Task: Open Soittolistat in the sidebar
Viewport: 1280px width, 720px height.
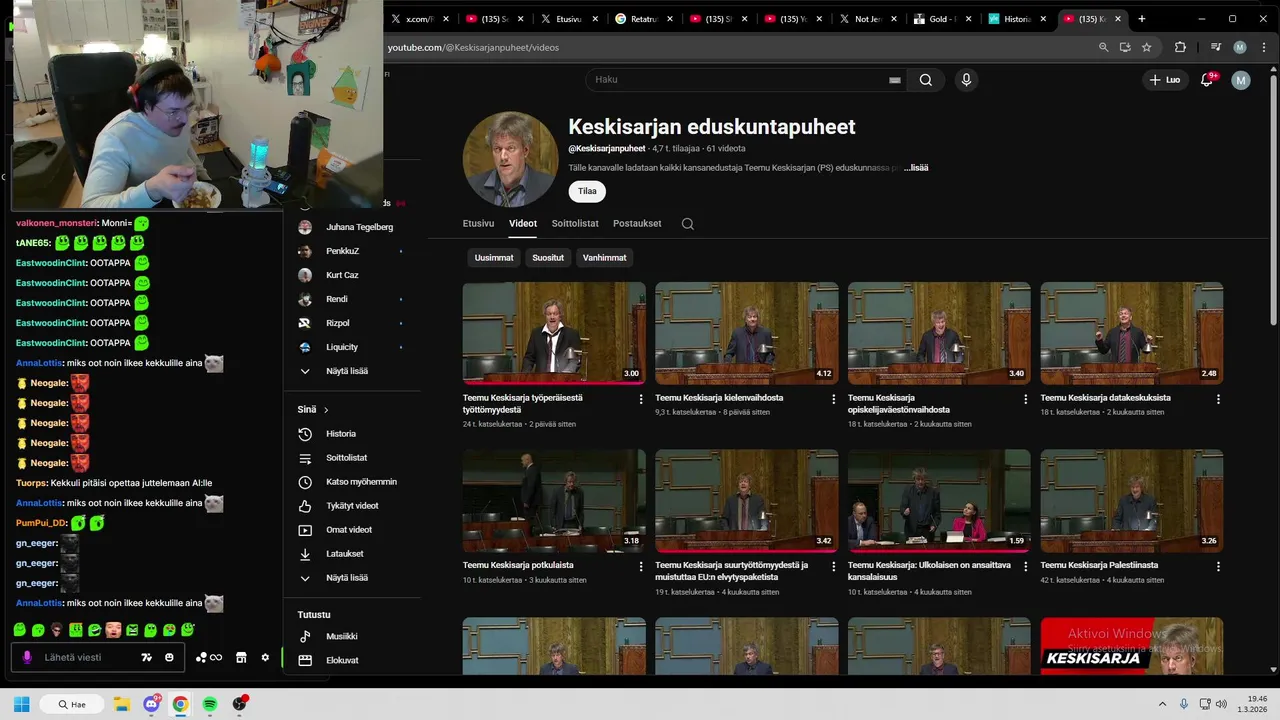Action: pyautogui.click(x=346, y=458)
